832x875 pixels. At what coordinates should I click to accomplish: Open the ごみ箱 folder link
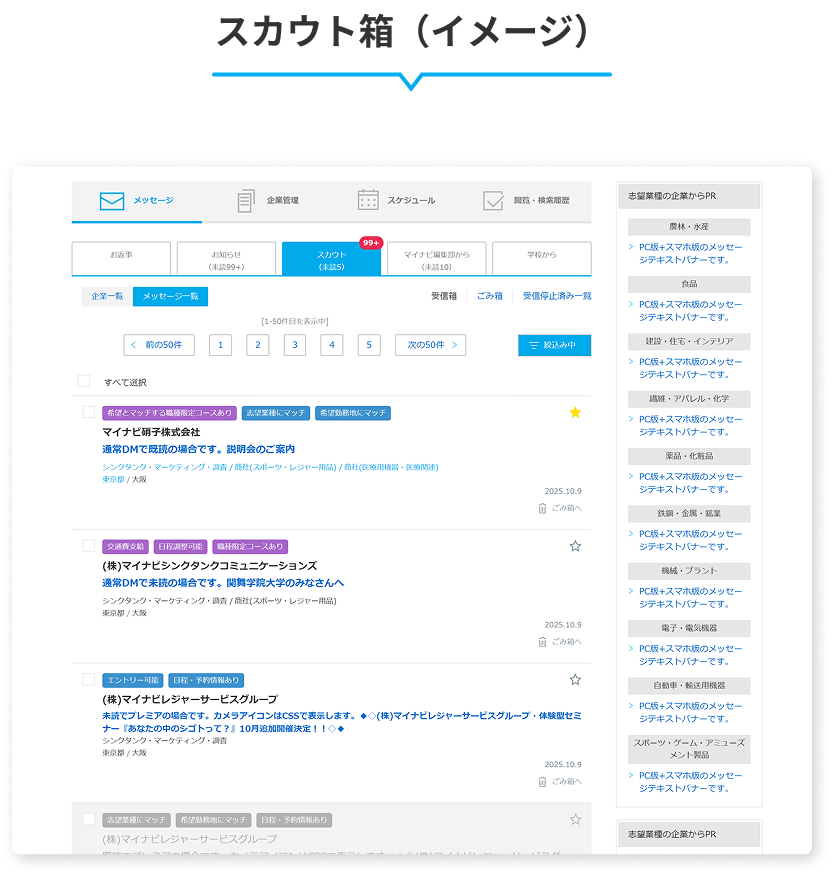[489, 296]
